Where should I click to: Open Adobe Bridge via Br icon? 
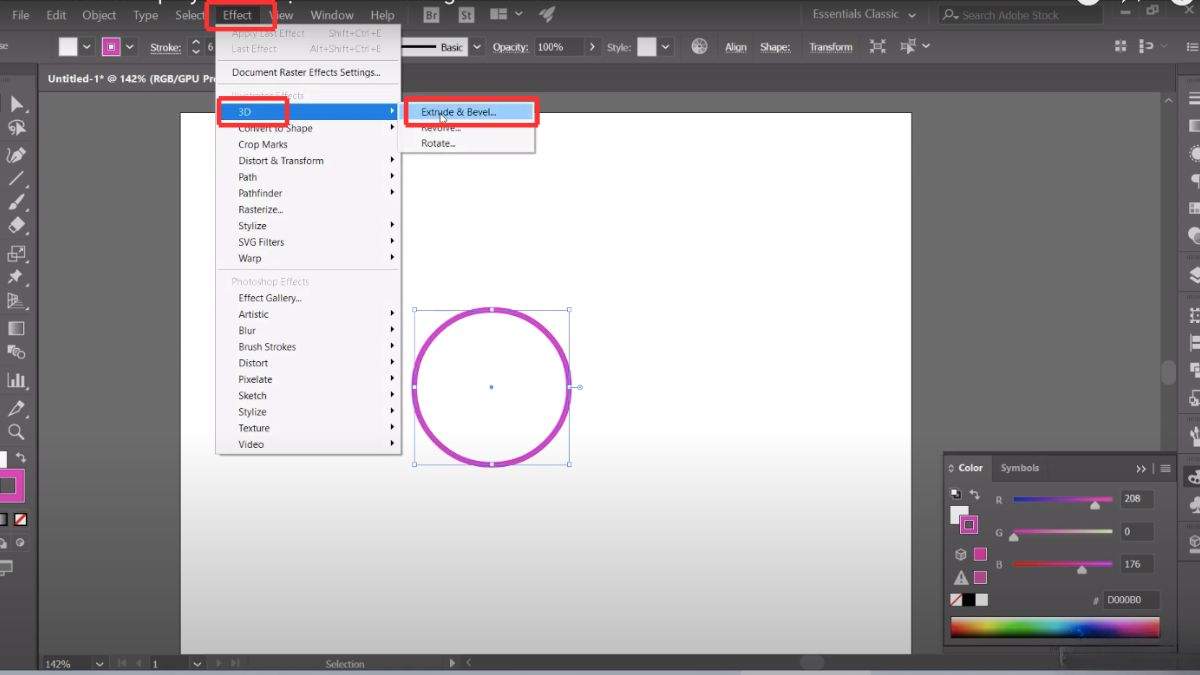[x=431, y=15]
